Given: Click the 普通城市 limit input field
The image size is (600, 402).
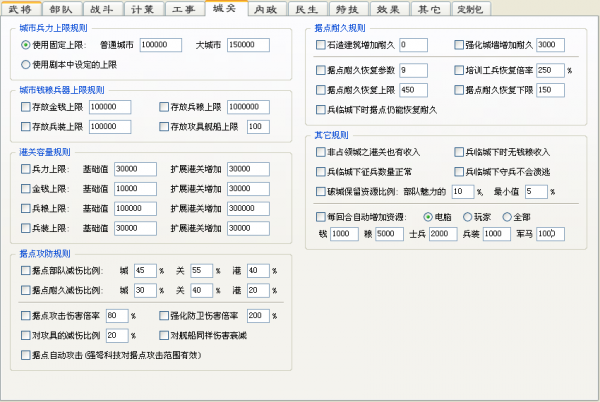Looking at the screenshot, I should [167, 45].
